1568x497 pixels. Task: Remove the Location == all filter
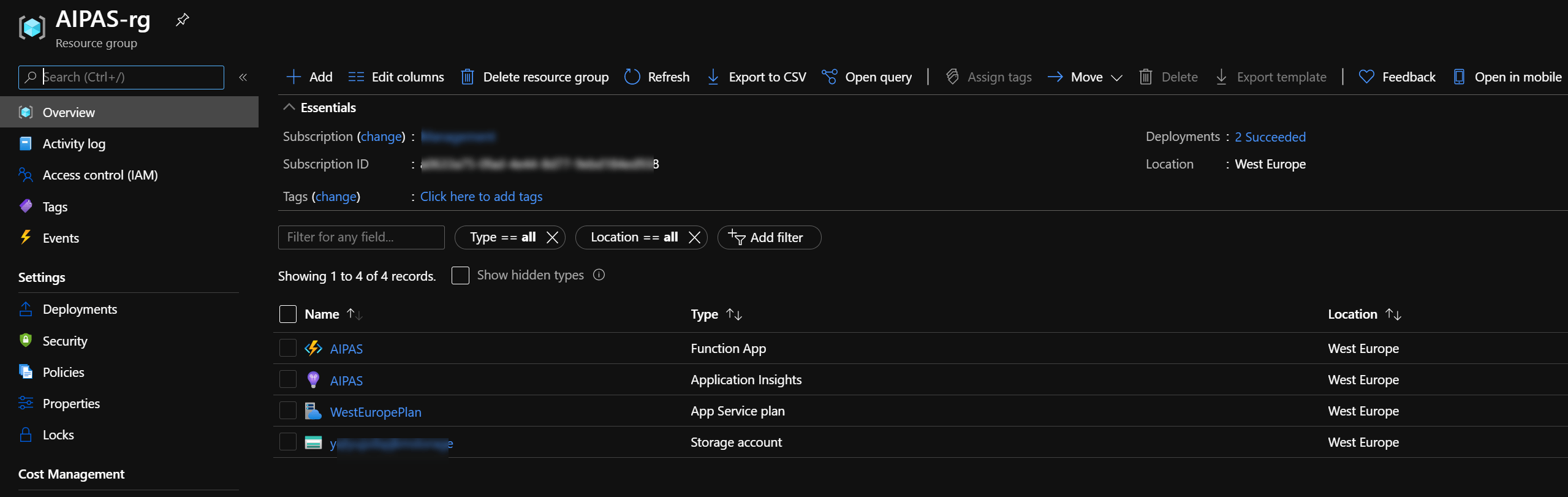694,238
